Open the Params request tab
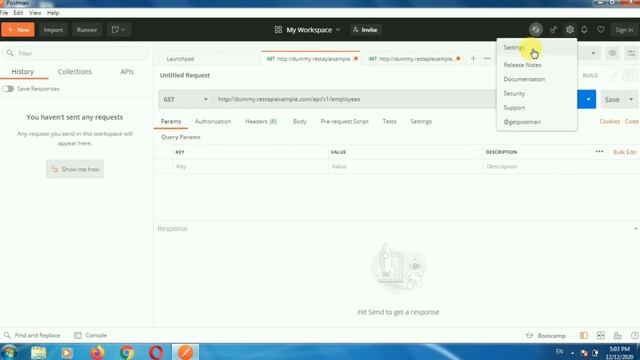 pyautogui.click(x=171, y=122)
